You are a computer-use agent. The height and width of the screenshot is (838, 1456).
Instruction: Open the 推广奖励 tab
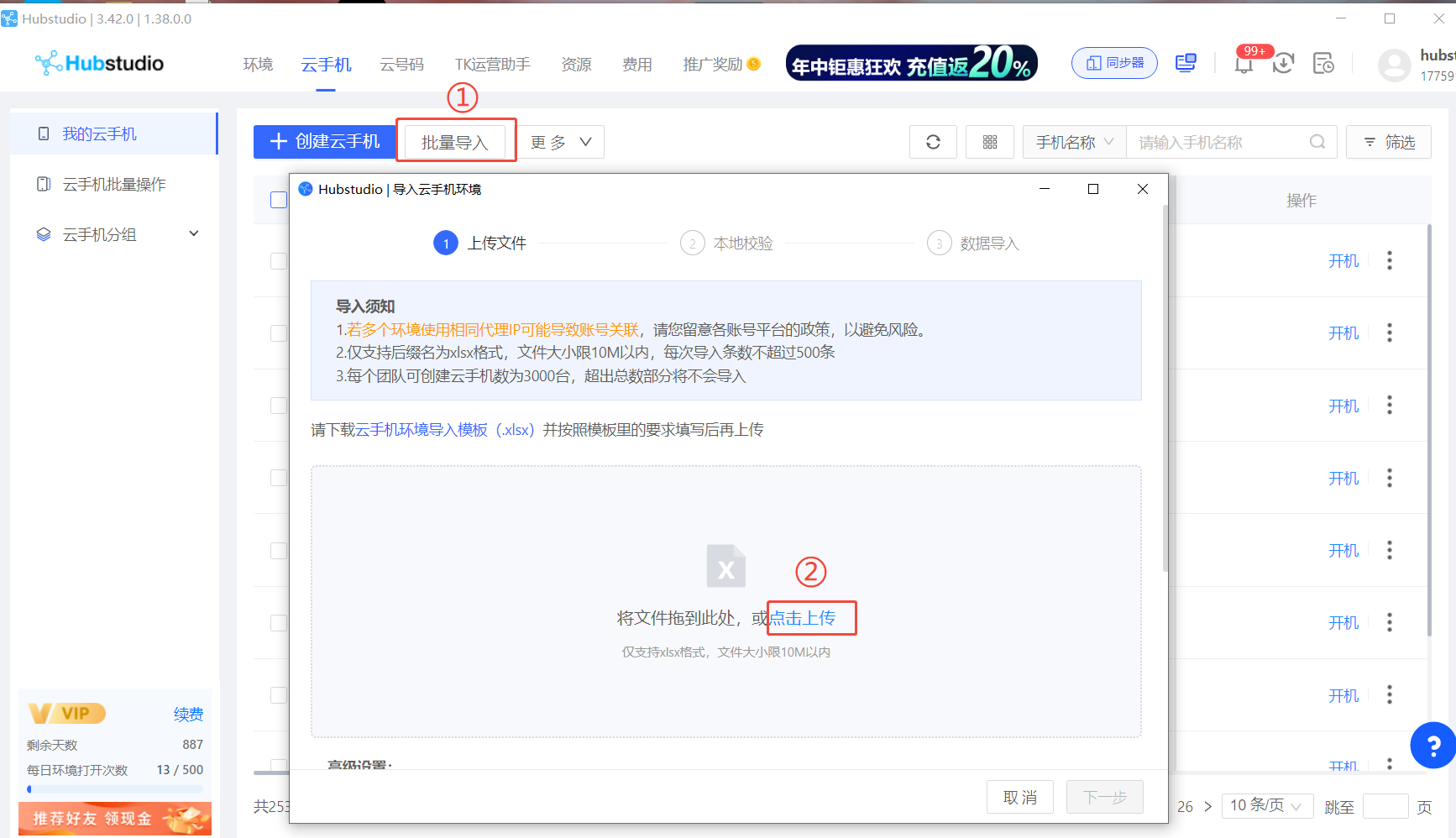pos(713,65)
